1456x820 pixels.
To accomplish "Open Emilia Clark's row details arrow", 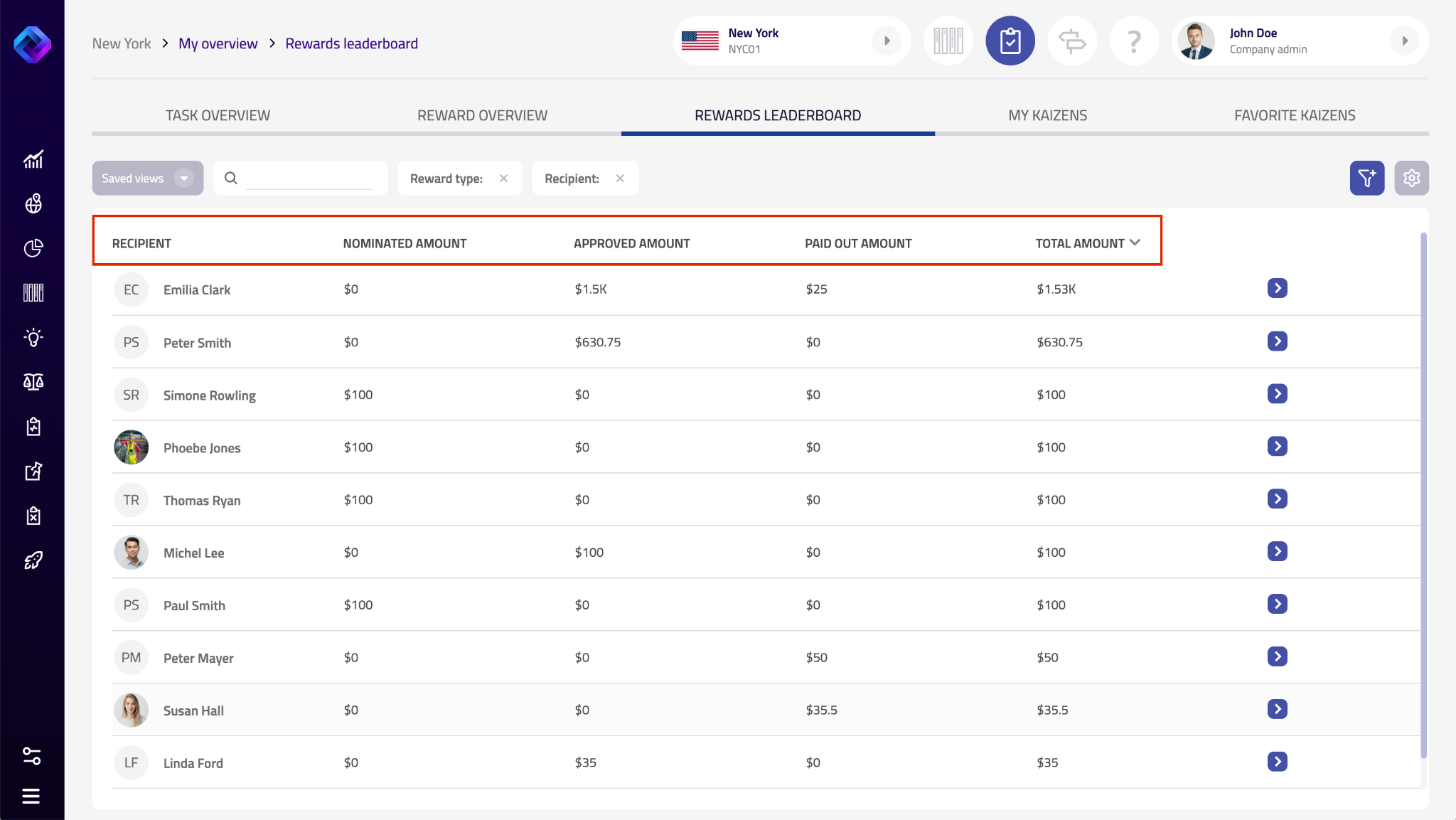I will [x=1277, y=288].
